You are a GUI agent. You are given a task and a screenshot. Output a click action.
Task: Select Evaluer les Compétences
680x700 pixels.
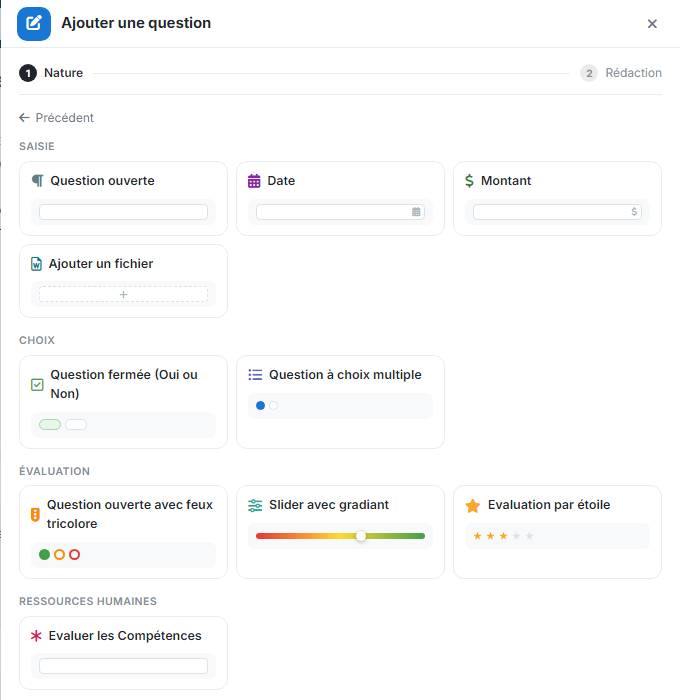point(123,653)
